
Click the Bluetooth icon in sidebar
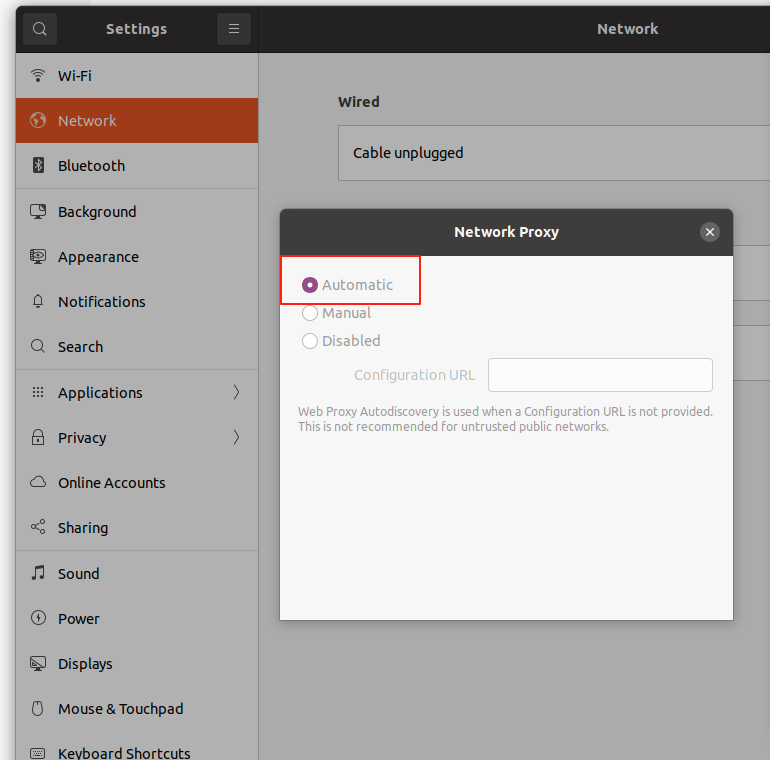click(x=38, y=165)
